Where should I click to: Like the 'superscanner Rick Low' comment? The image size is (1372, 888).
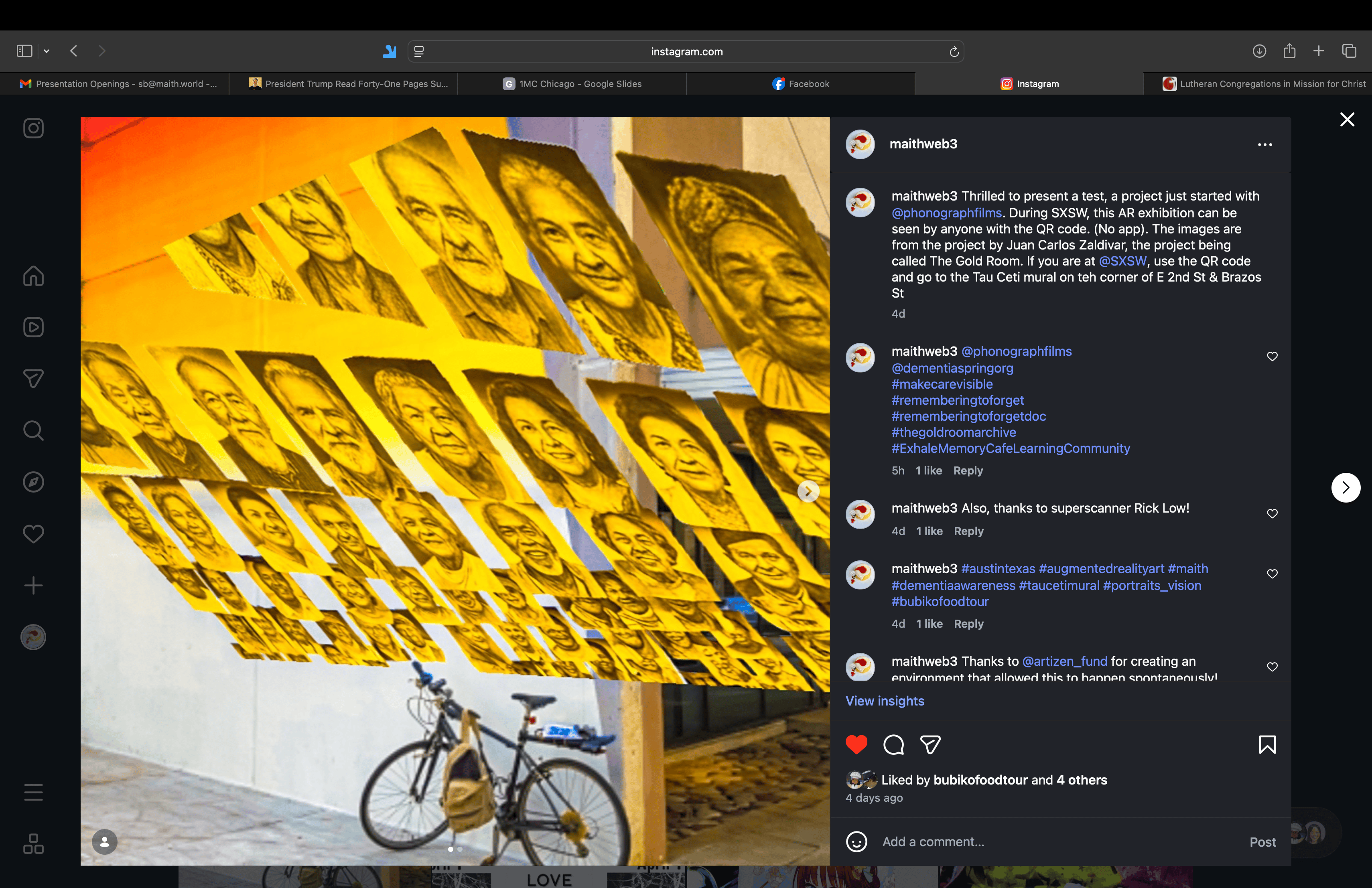point(1272,513)
